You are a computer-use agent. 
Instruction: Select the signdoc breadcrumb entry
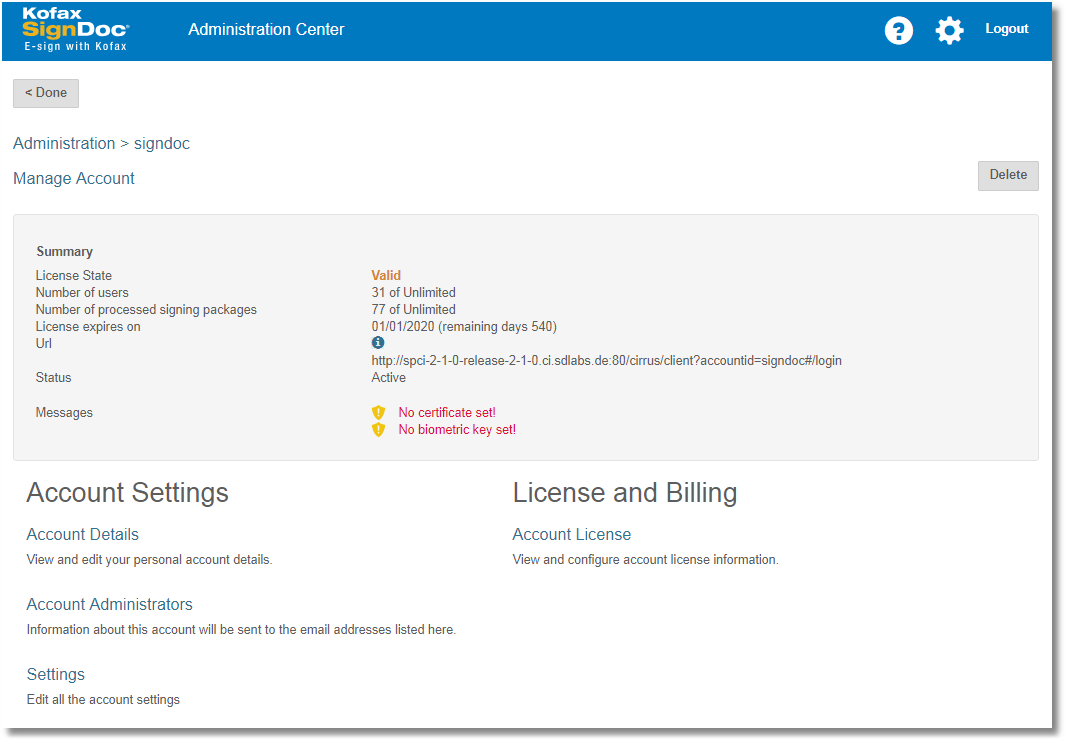click(162, 144)
